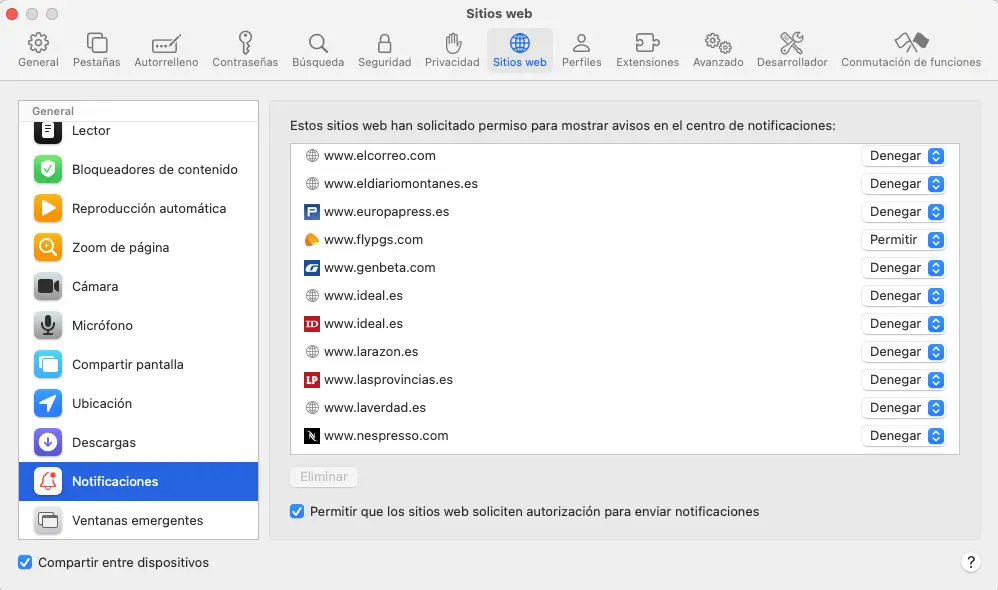Uncheck Permitir que los sitios web soliciten autorización

coord(297,511)
